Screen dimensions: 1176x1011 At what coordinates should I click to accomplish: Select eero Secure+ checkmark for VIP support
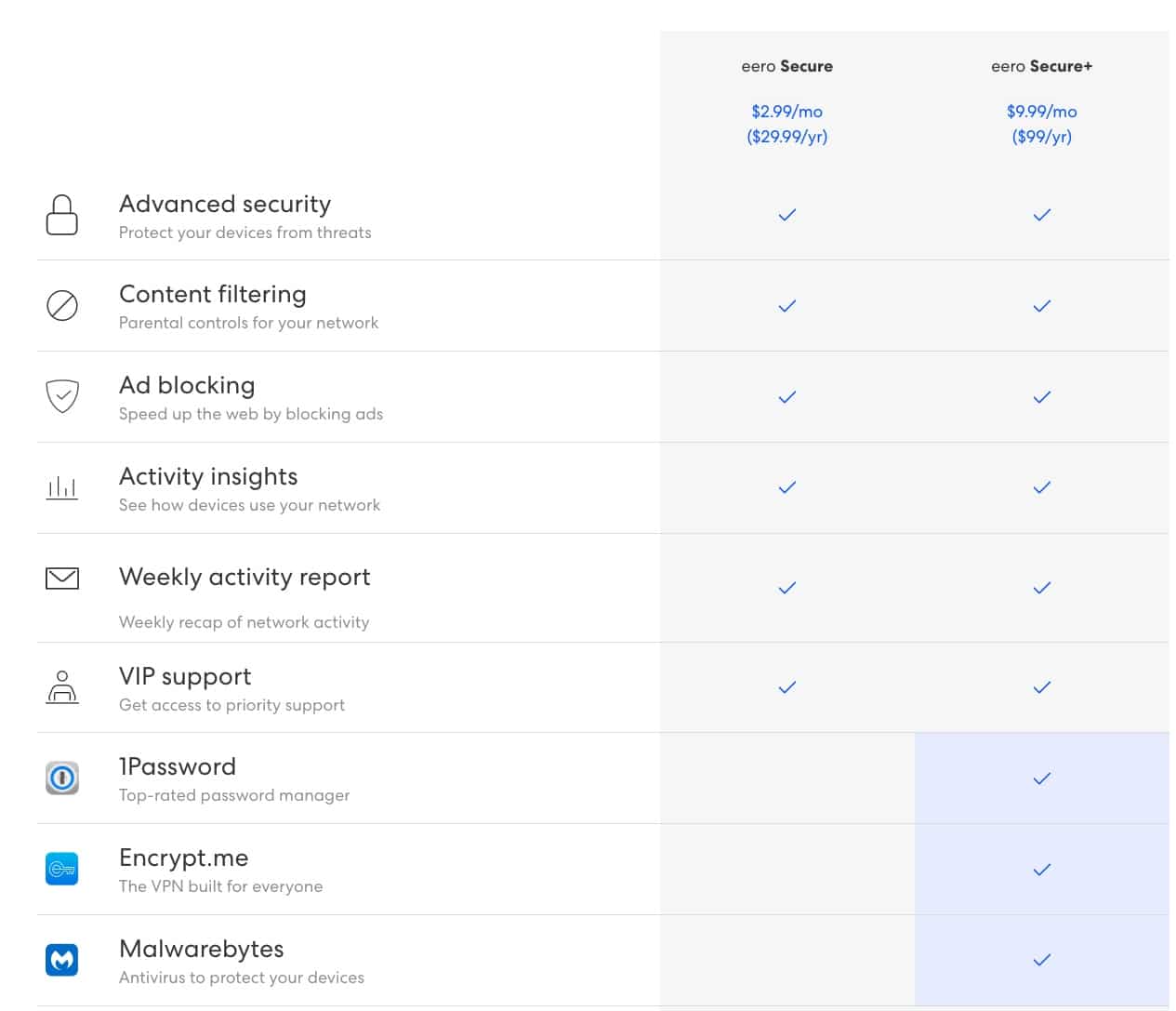(1042, 687)
